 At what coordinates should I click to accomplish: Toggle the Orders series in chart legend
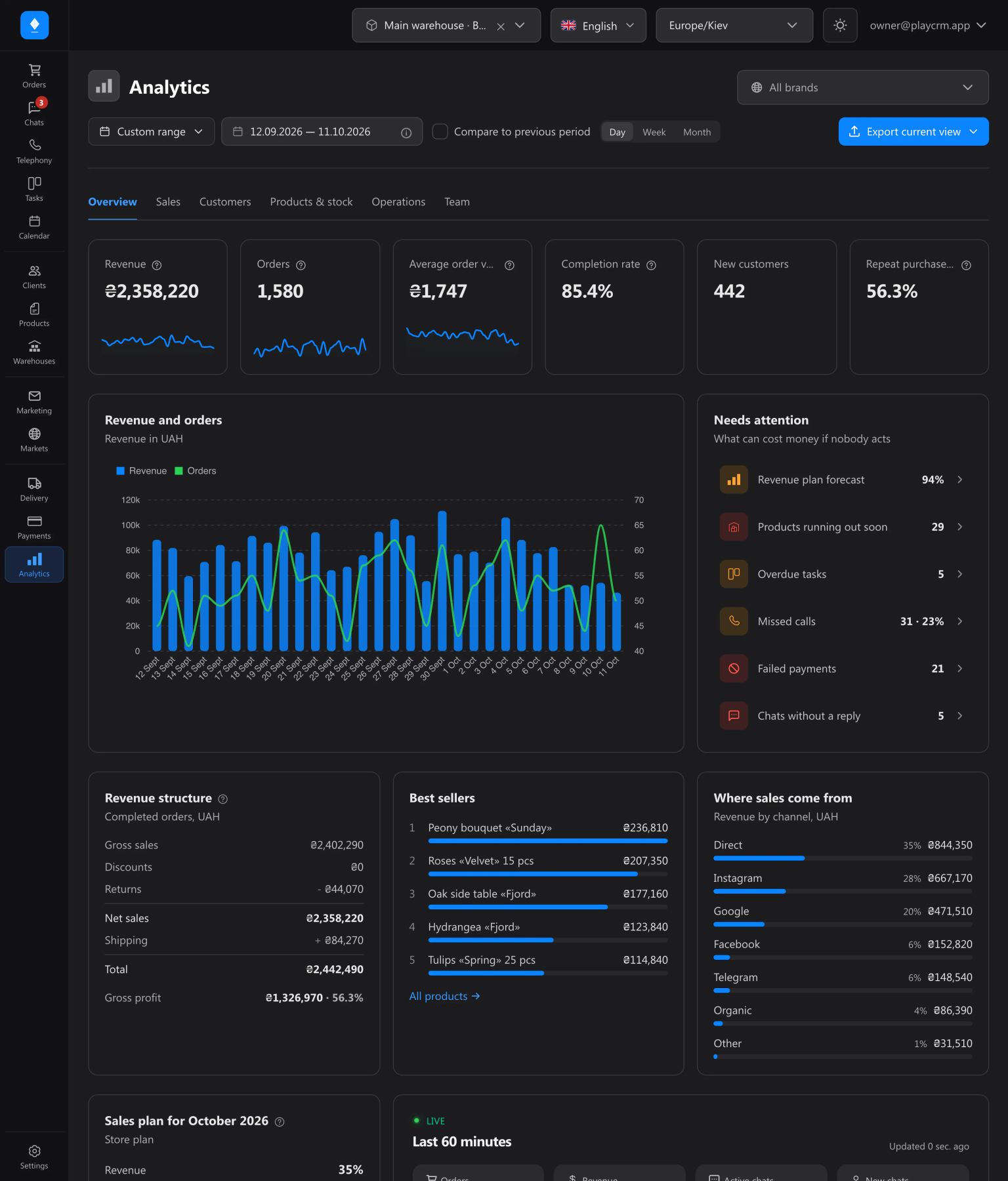tap(196, 471)
